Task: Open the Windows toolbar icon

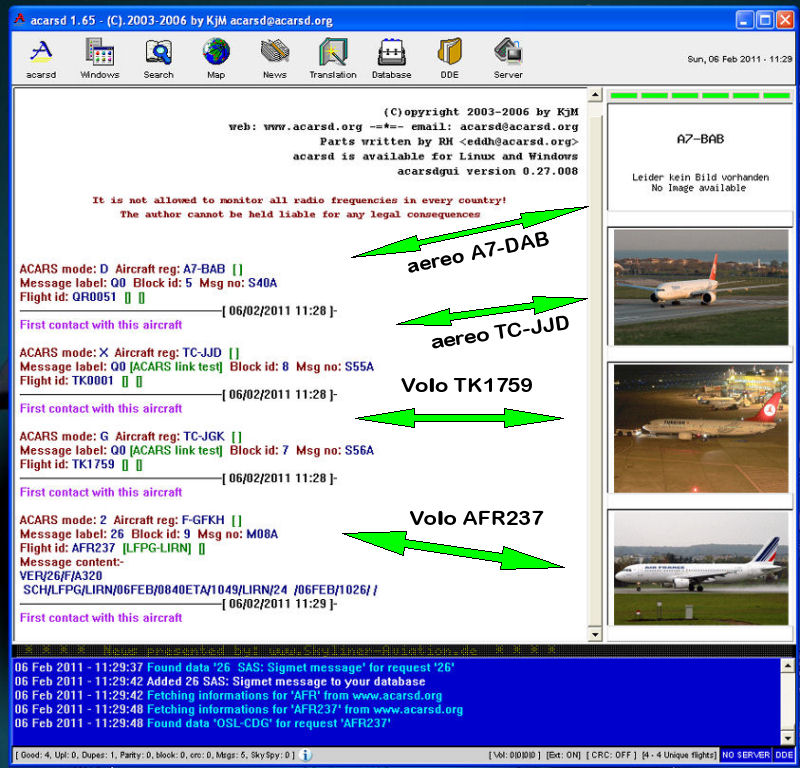Action: pos(99,58)
